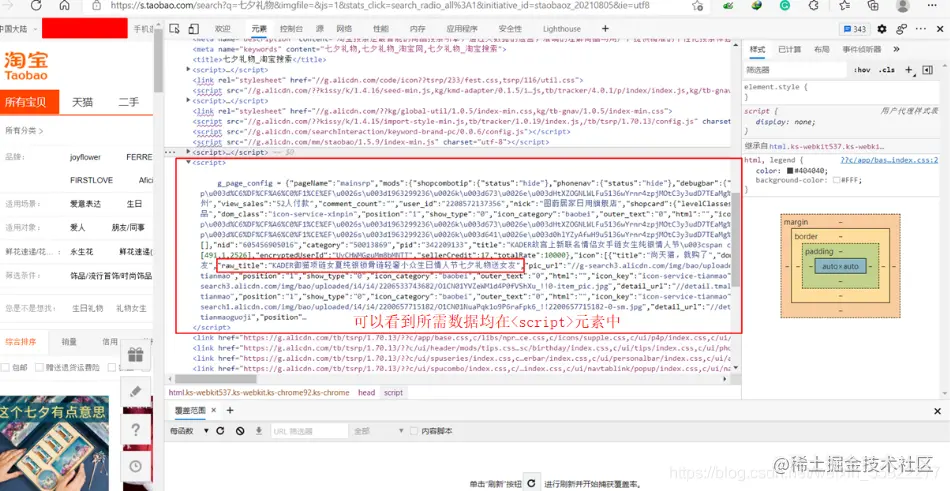Switch to the 已计算 styles tab

788,50
